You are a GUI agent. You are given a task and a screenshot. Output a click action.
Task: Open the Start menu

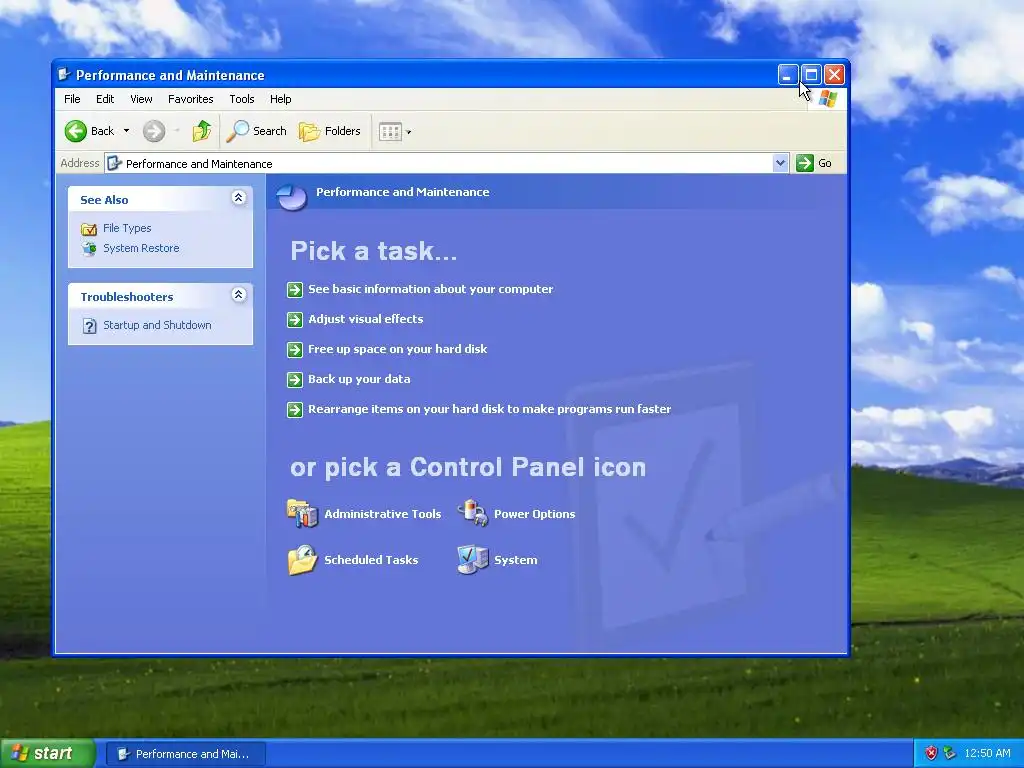point(47,754)
